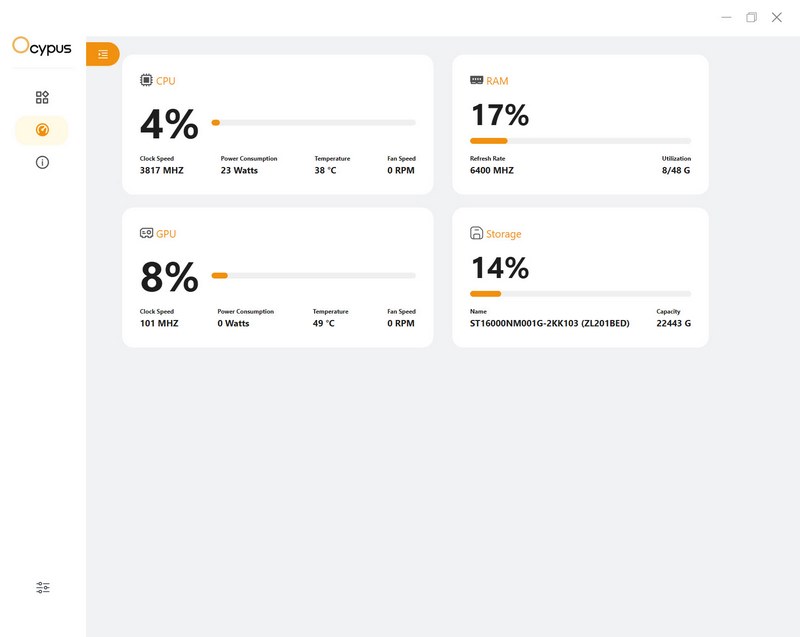Viewport: 800px width, 637px height.
Task: Select the Storage card title
Action: point(503,234)
